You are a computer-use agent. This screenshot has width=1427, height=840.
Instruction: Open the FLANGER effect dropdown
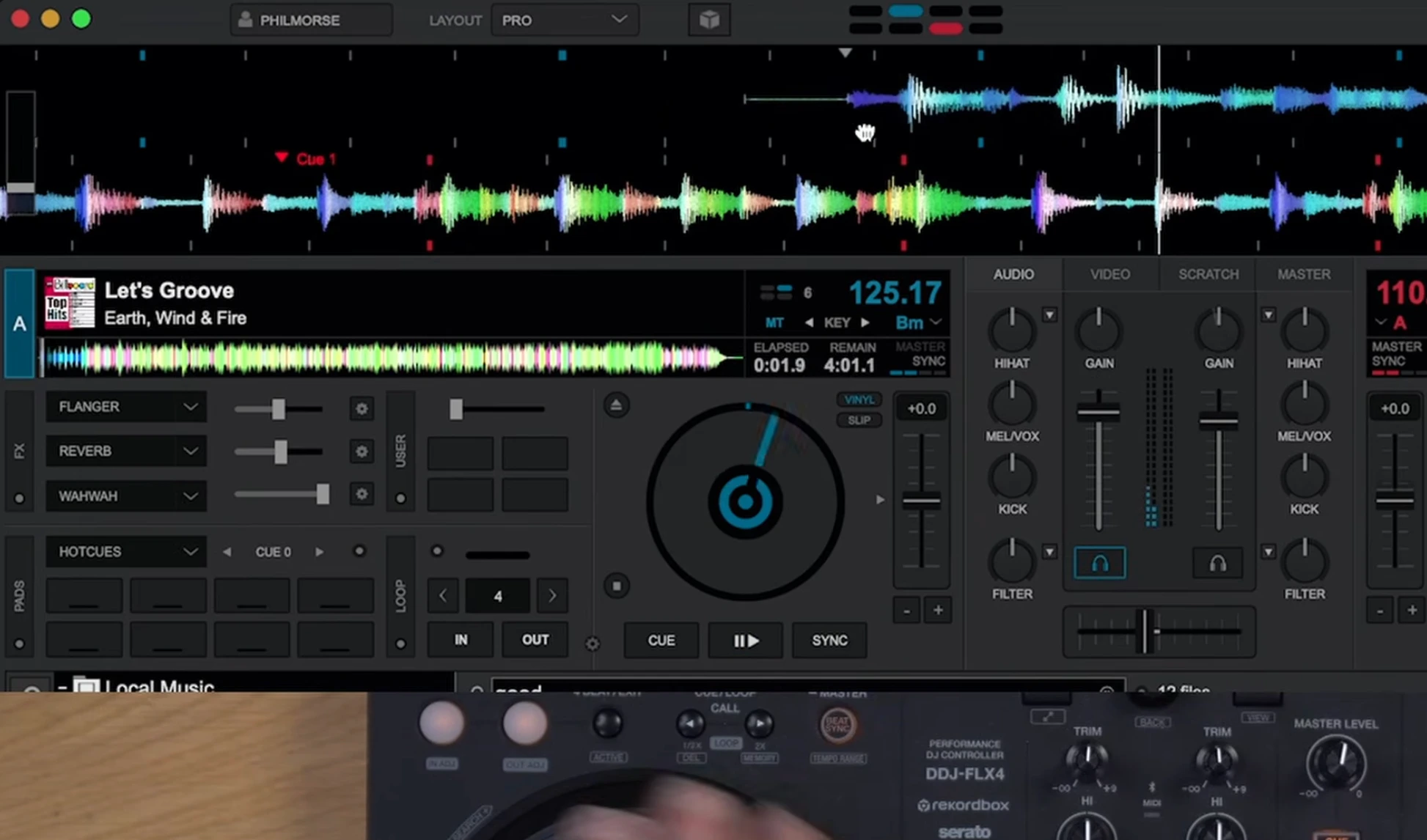pyautogui.click(x=126, y=407)
